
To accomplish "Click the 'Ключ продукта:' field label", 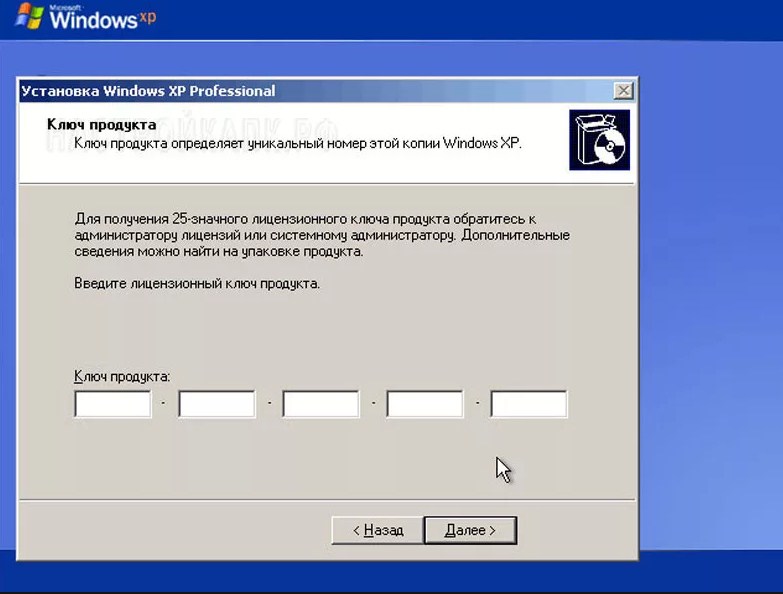I will click(x=122, y=376).
